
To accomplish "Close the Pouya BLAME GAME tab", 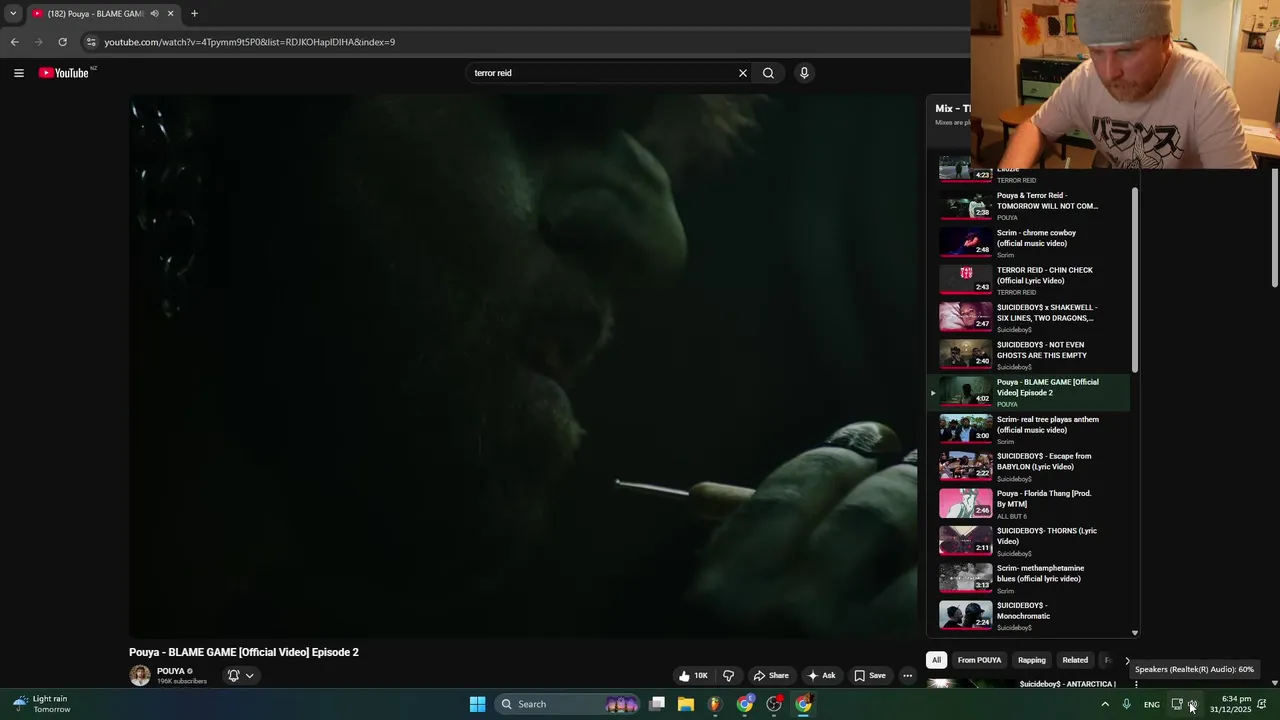I will tap(170, 14).
